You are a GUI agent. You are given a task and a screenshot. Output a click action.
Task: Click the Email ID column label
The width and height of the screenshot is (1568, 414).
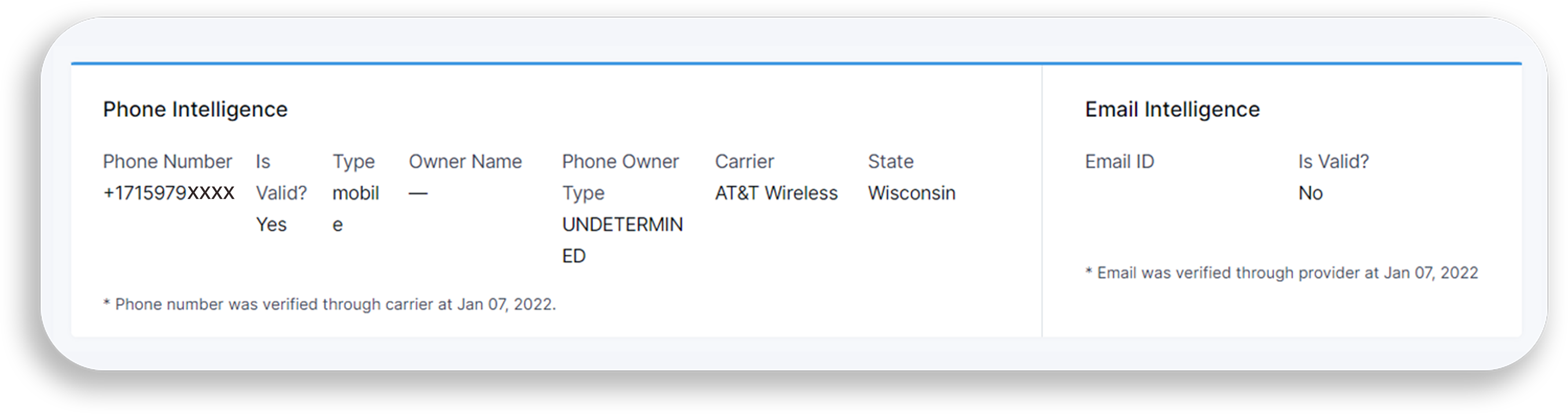click(x=1120, y=161)
